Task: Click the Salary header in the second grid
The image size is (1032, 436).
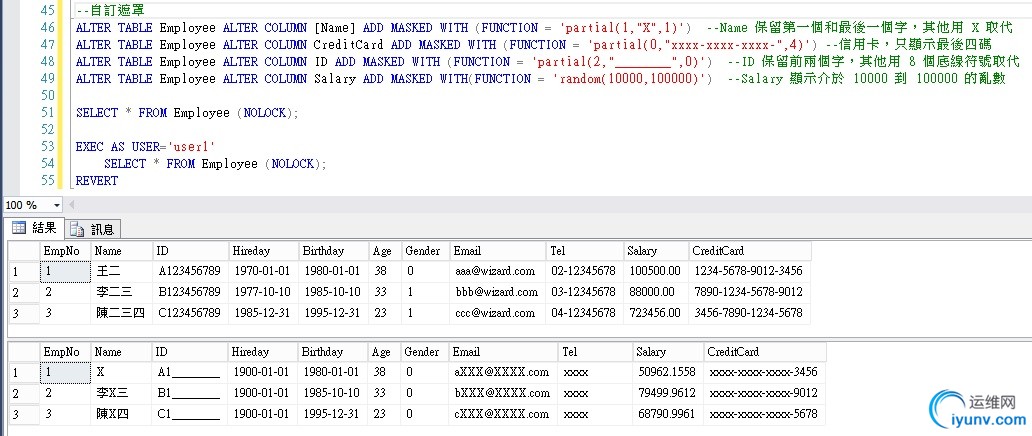Action: pos(667,352)
